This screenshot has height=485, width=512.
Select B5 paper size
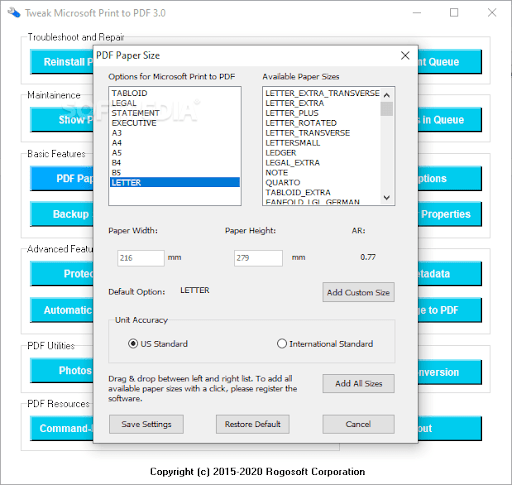[175, 173]
